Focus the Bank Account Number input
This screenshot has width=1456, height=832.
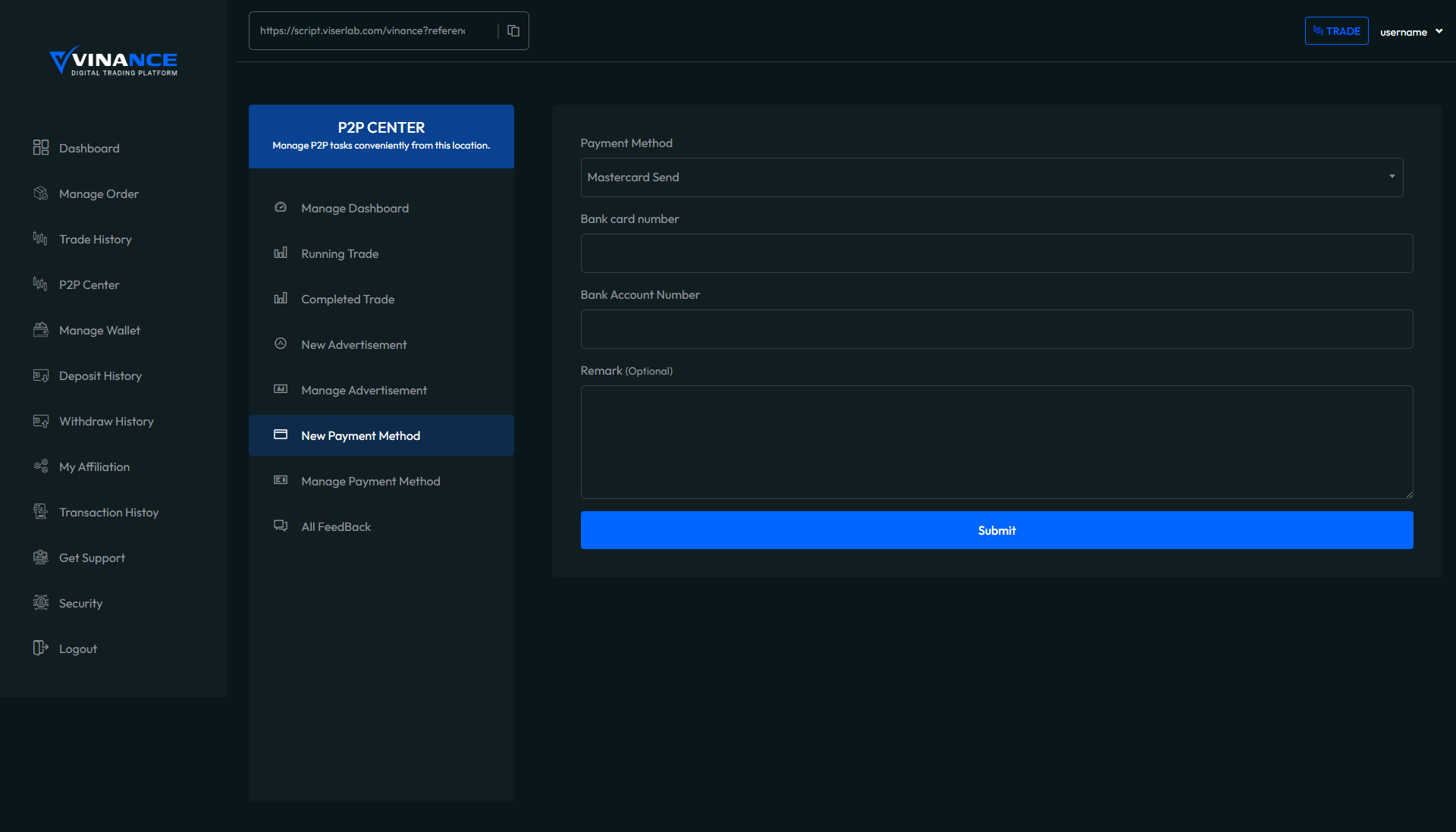(996, 329)
